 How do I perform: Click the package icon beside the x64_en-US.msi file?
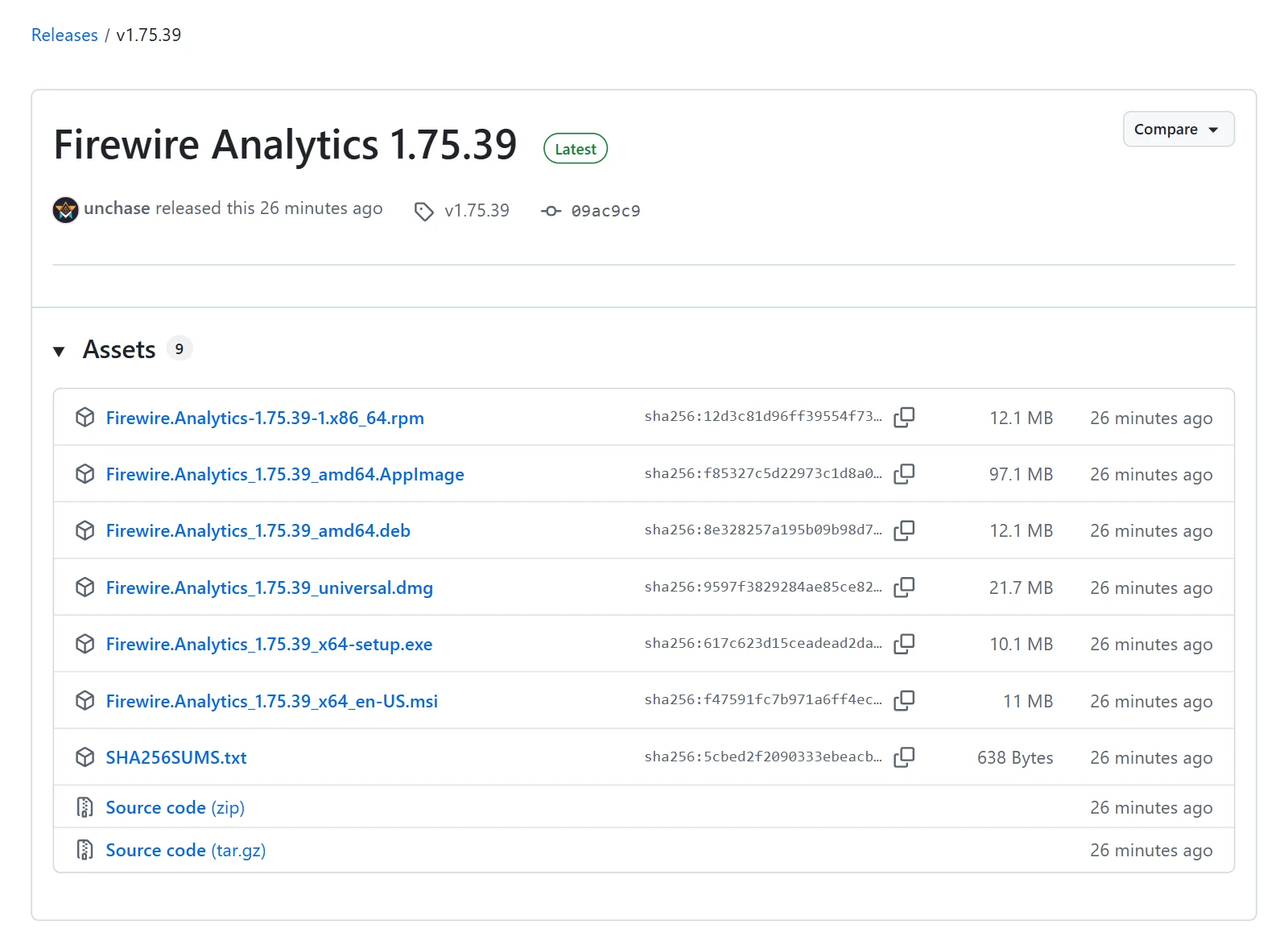click(x=85, y=700)
